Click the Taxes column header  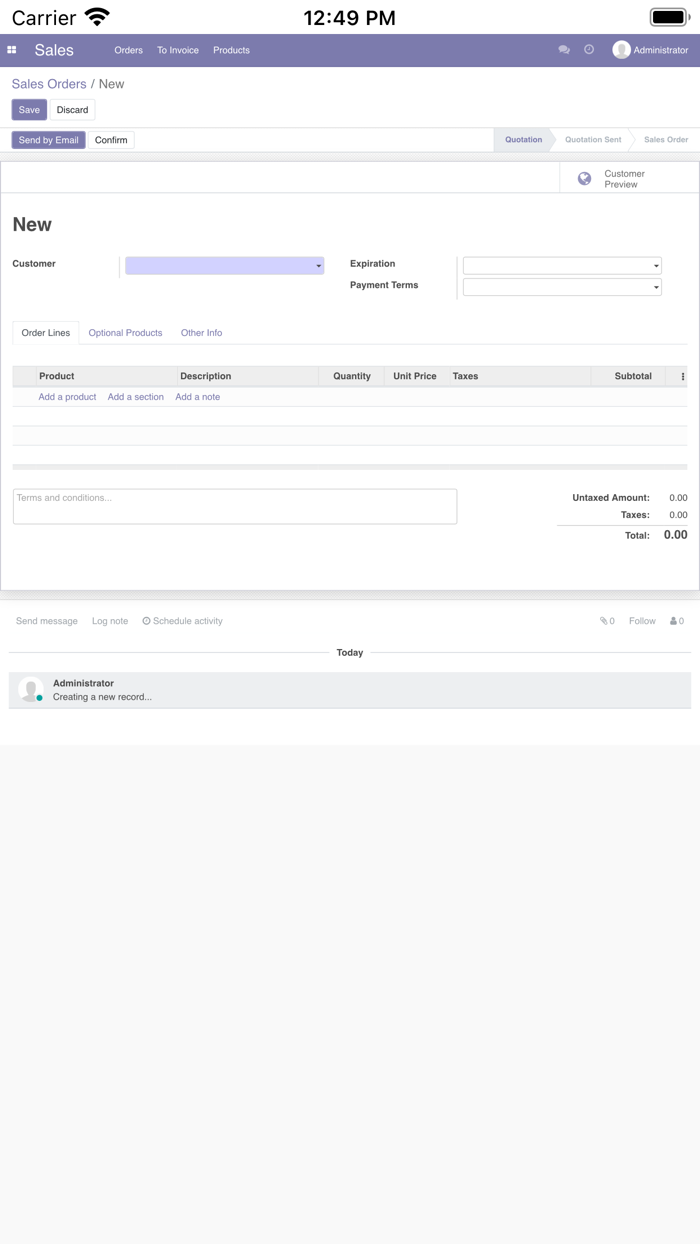tap(518, 376)
